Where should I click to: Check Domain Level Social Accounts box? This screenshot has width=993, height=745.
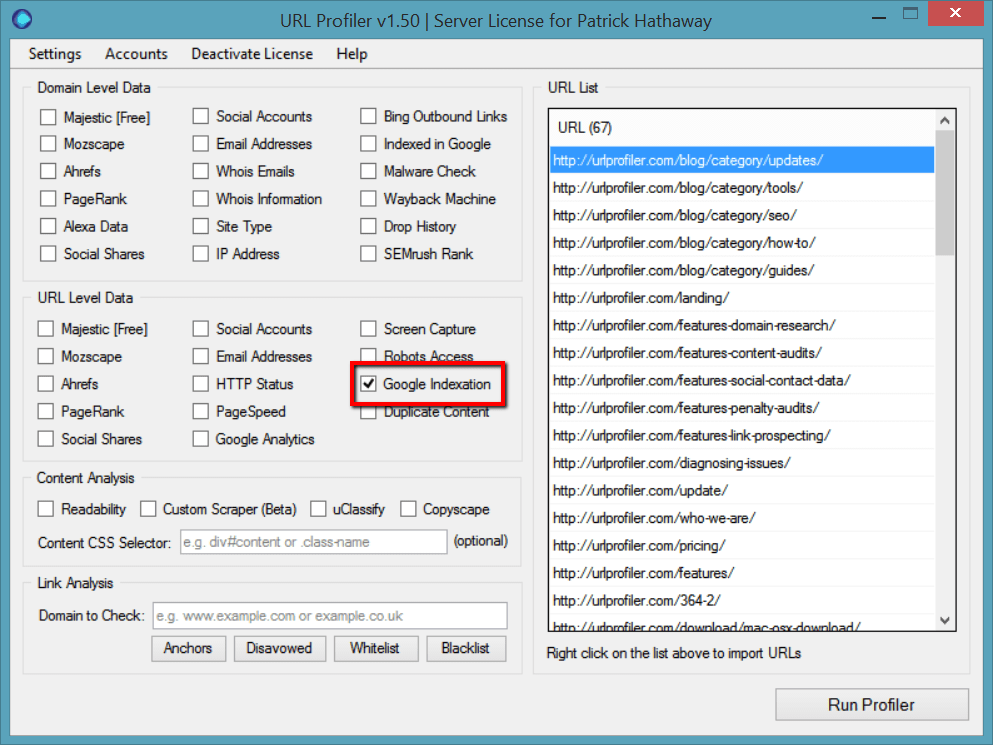(201, 117)
